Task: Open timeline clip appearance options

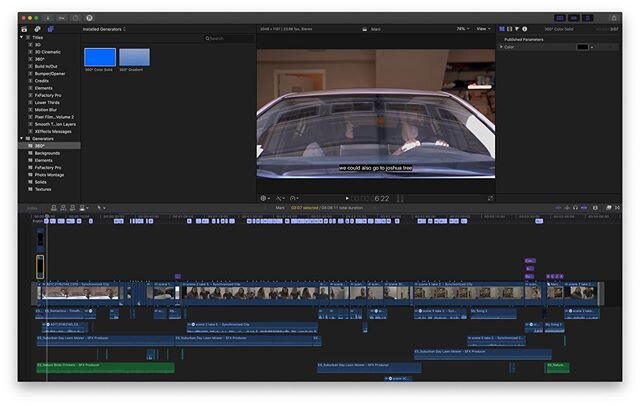Action: coord(595,208)
